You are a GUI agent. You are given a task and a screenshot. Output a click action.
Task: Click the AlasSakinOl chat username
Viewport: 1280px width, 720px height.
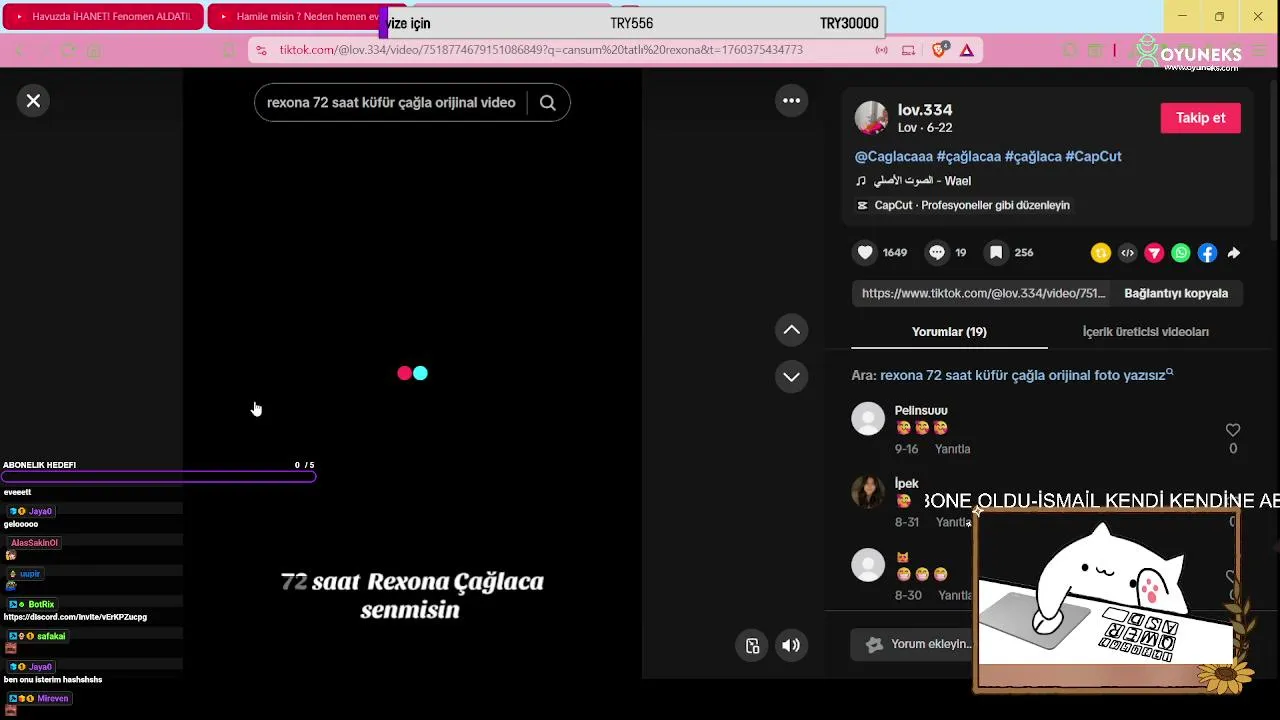tap(35, 543)
